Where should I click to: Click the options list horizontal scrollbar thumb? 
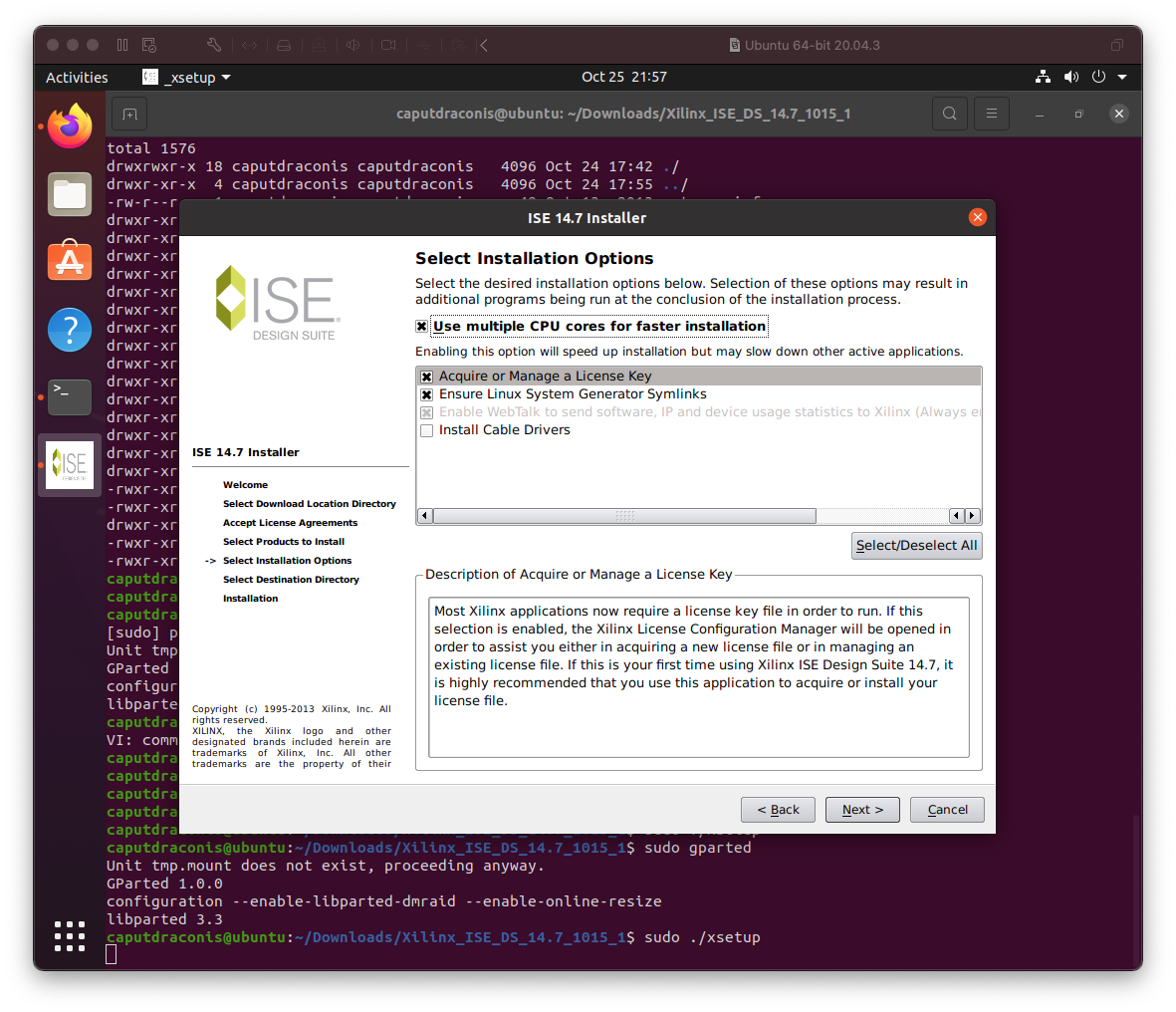click(624, 515)
